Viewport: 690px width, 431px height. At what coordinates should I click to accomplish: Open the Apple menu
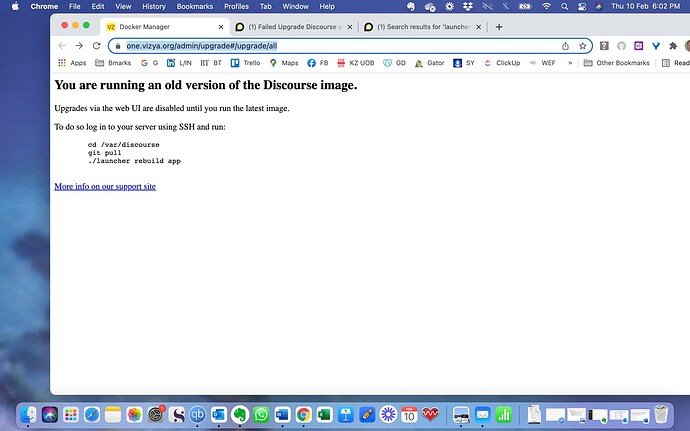pyautogui.click(x=15, y=6)
